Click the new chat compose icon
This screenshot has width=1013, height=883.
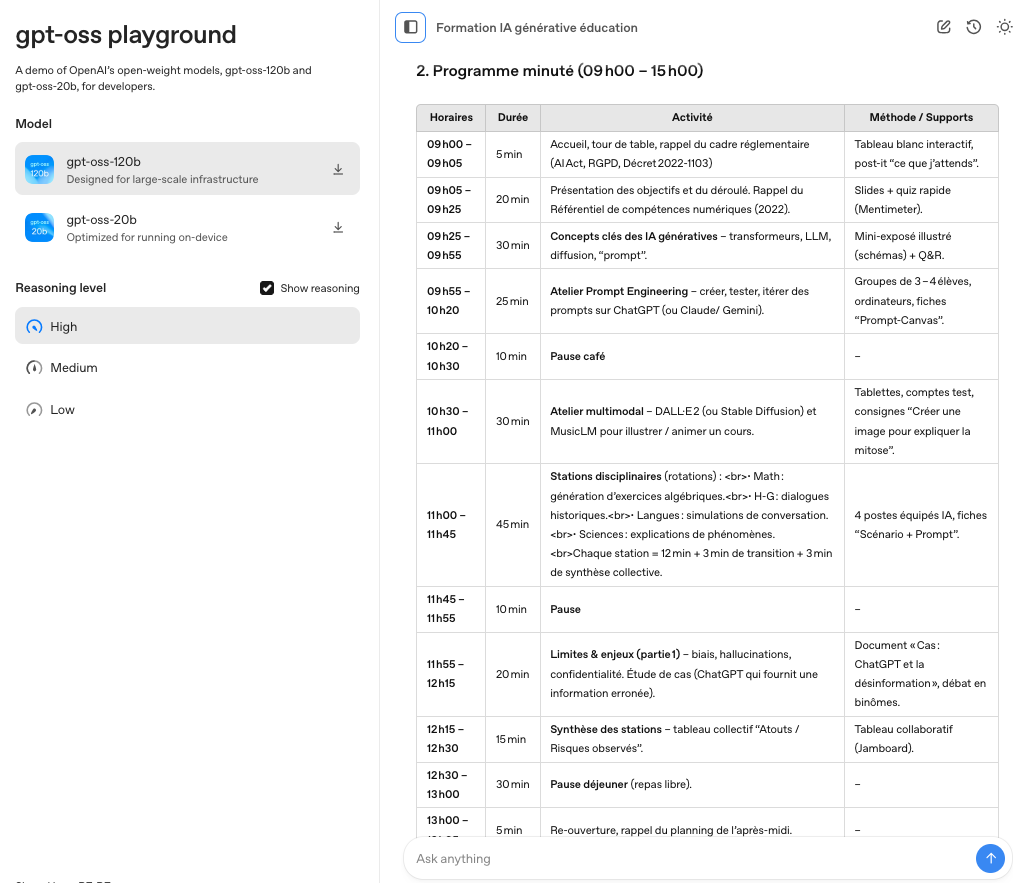pos(943,27)
